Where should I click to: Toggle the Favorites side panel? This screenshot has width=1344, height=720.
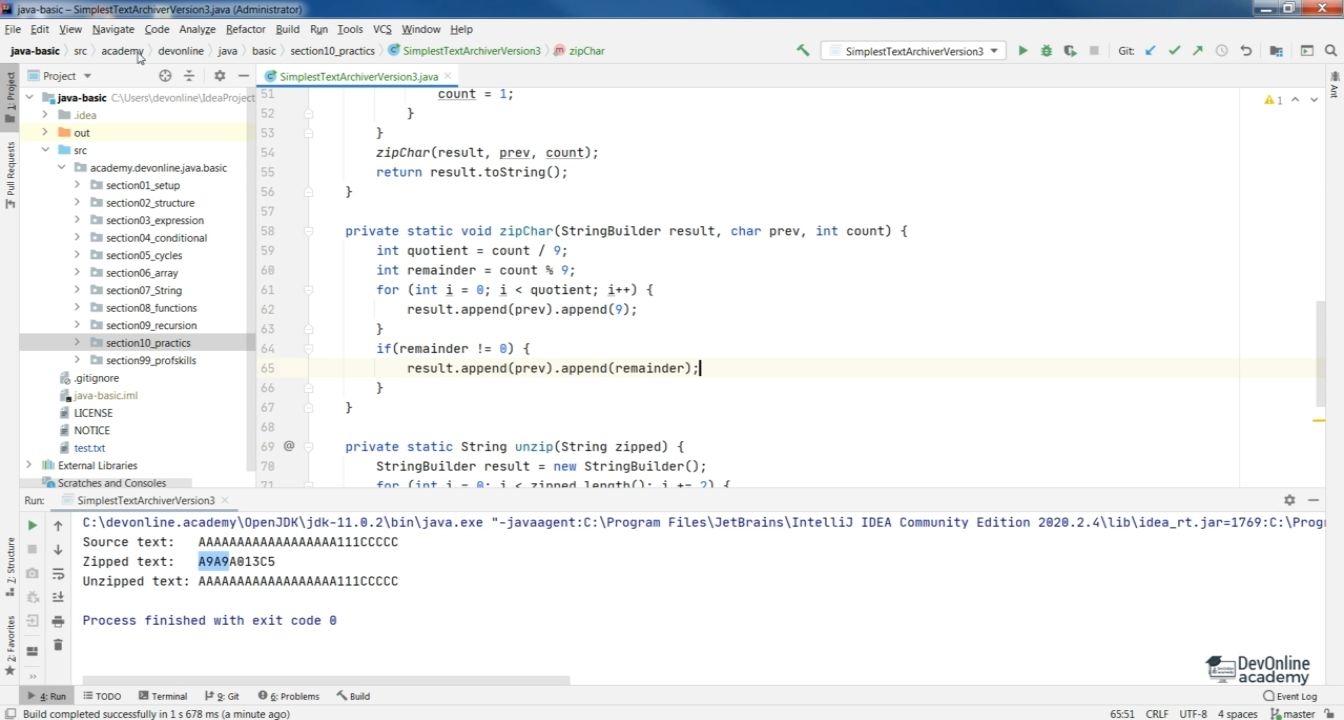(11, 646)
